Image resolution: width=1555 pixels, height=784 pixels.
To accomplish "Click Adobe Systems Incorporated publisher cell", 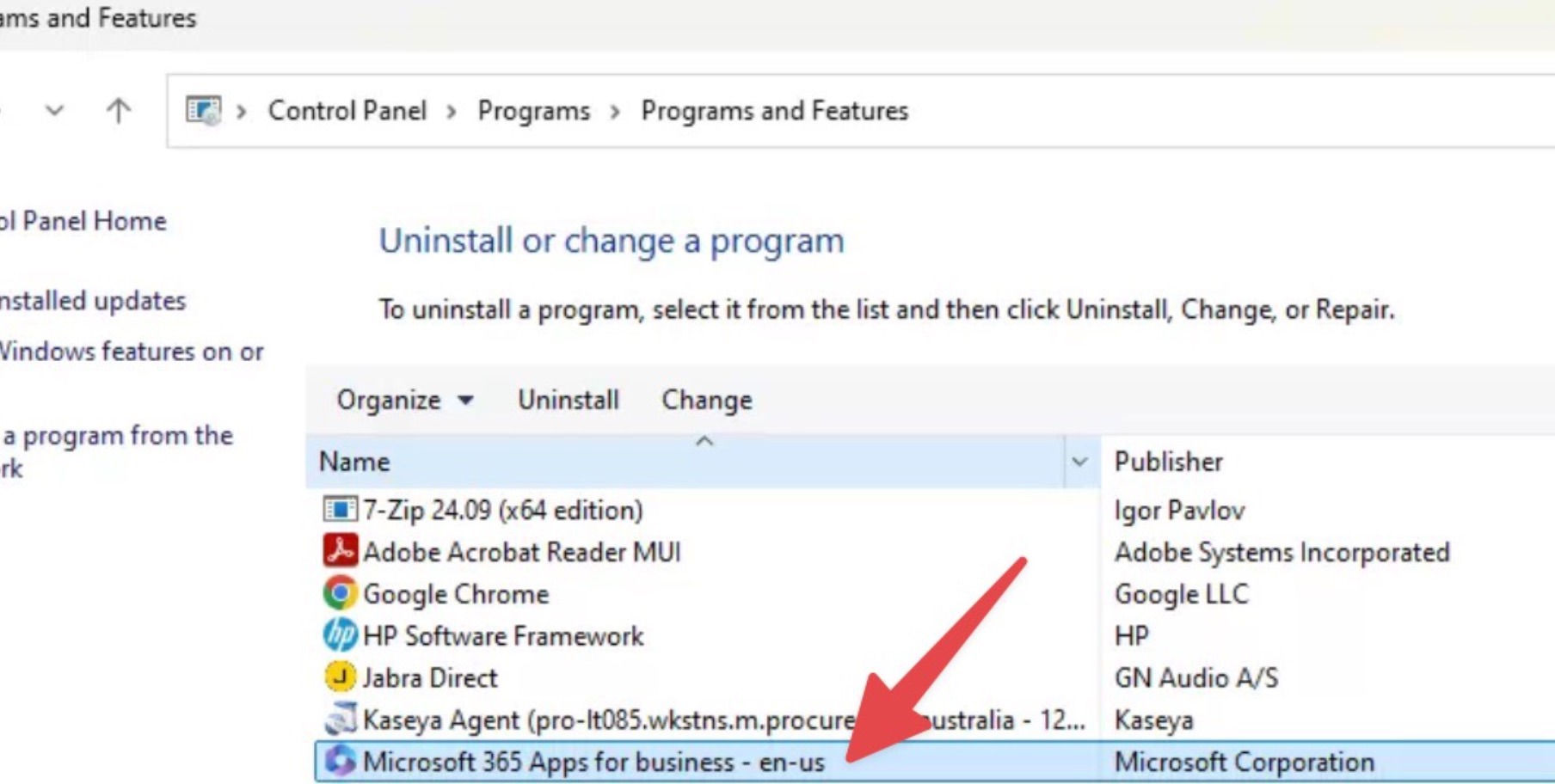I will (x=1281, y=552).
